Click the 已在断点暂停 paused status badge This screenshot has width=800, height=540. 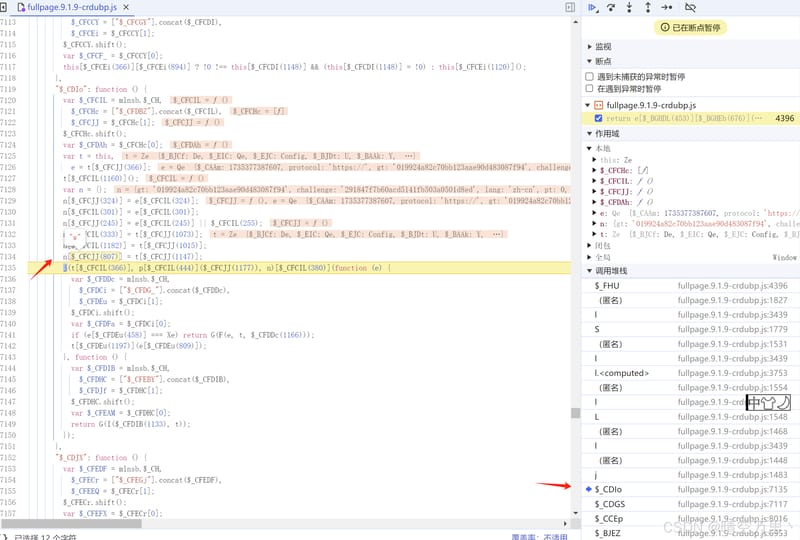pos(690,28)
